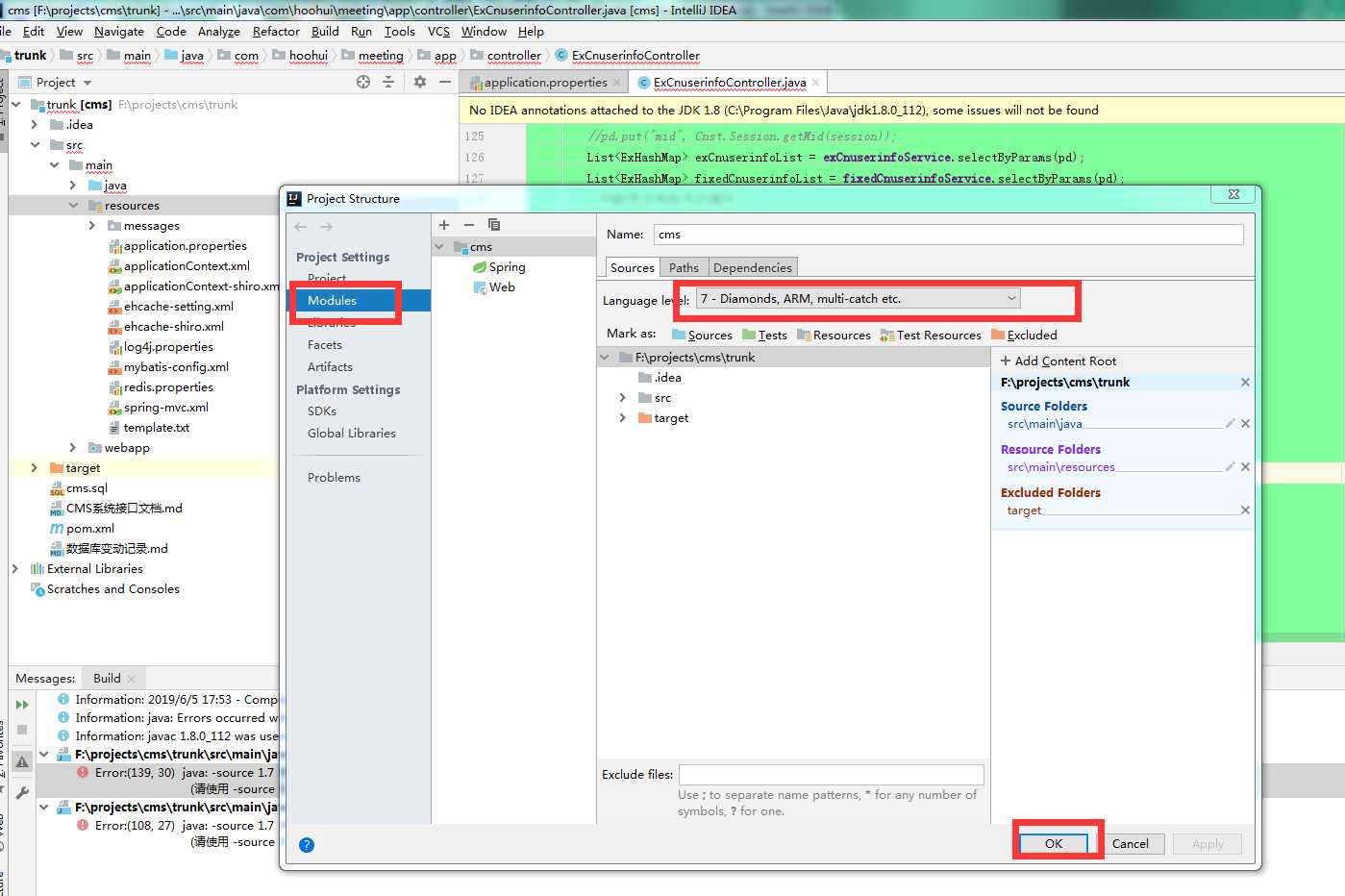Screen dimensions: 1345x896
Task: Select Spring facet under cms module
Action: (499, 267)
